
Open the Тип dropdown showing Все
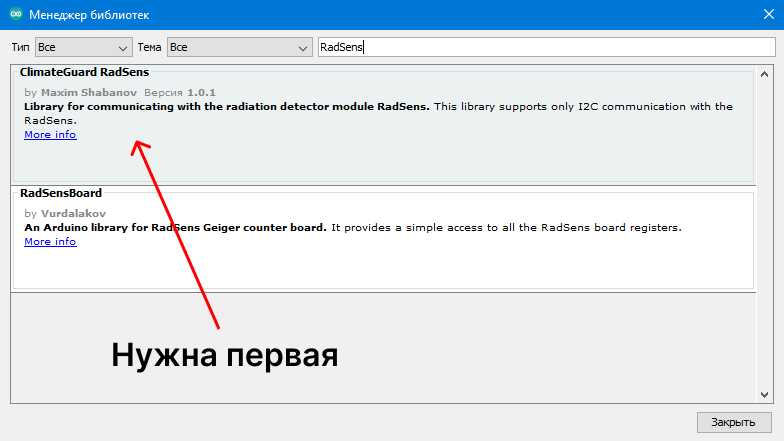coord(84,47)
